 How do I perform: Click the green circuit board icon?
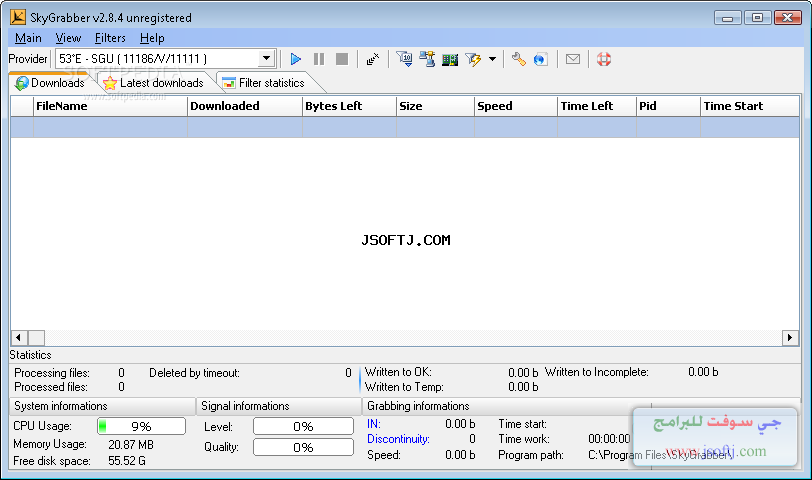pos(450,60)
